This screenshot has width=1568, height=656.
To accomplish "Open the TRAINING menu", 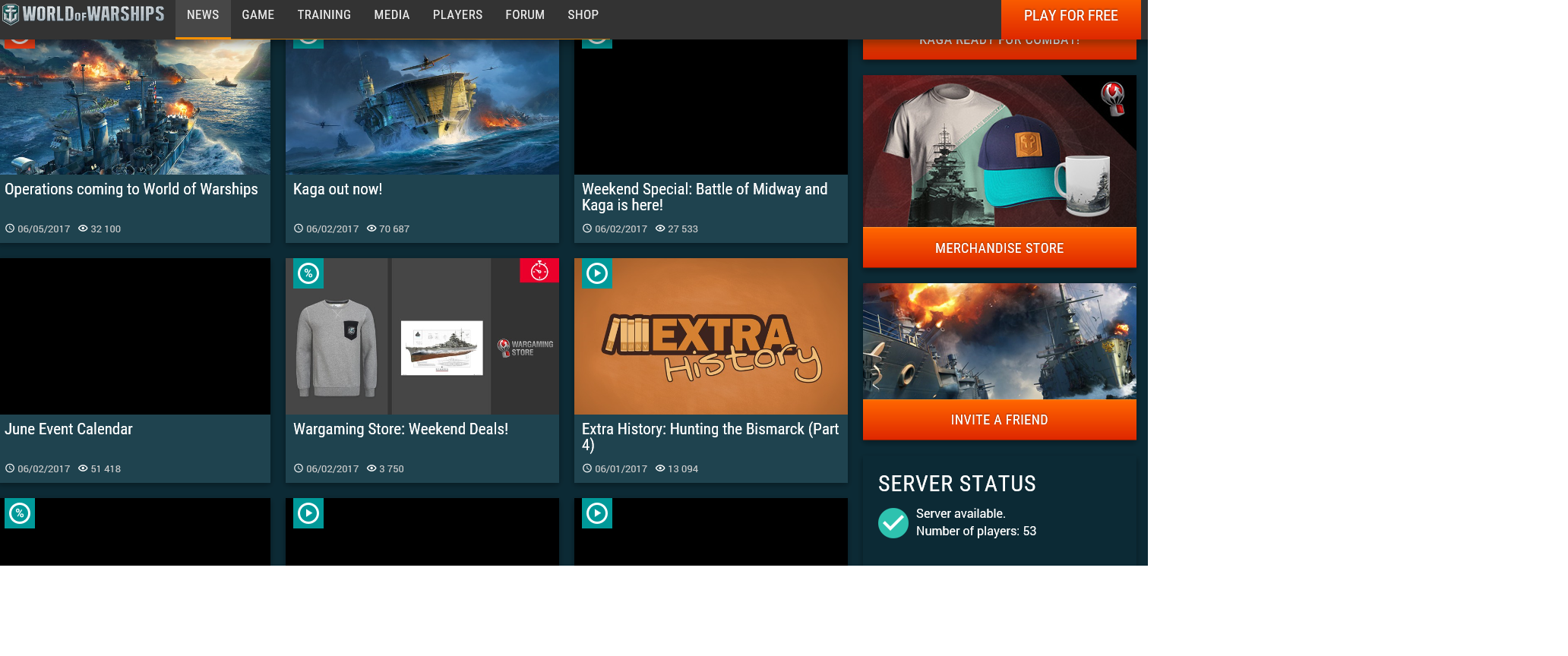I will [324, 15].
